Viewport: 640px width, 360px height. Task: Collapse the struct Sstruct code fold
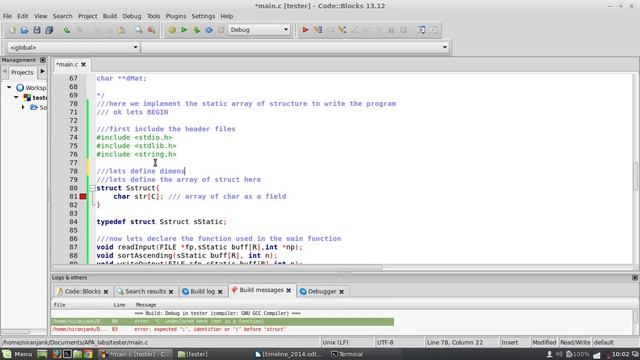pos(92,188)
